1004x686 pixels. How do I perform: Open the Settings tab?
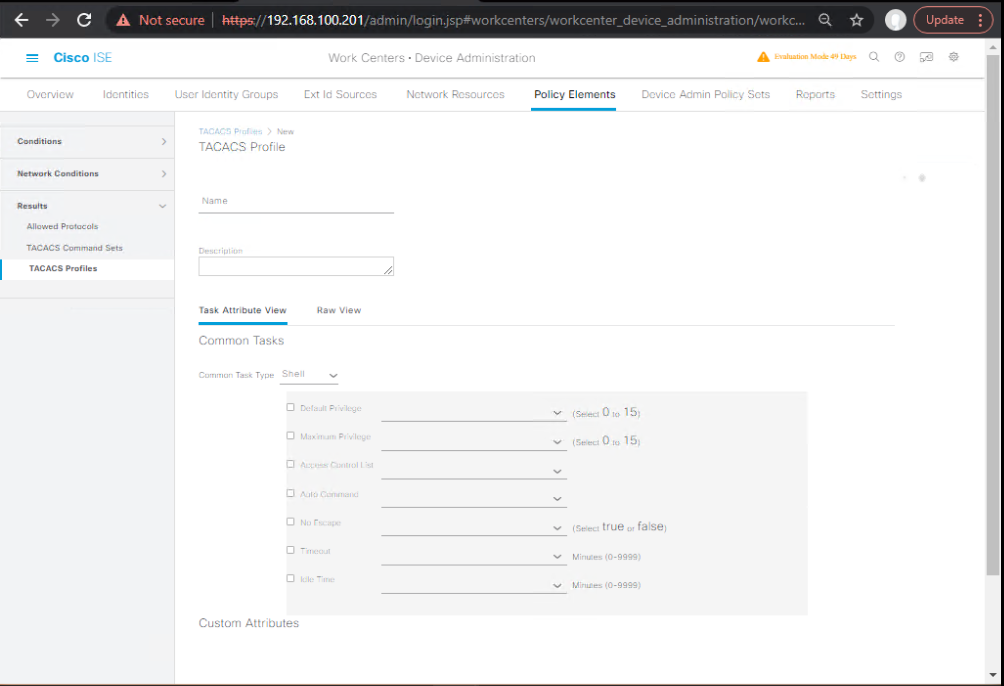point(881,94)
